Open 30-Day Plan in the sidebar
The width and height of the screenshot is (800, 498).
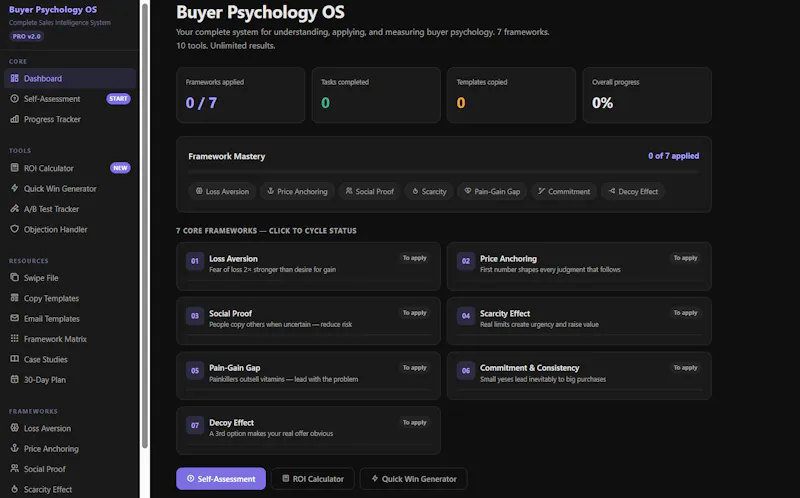70,380
